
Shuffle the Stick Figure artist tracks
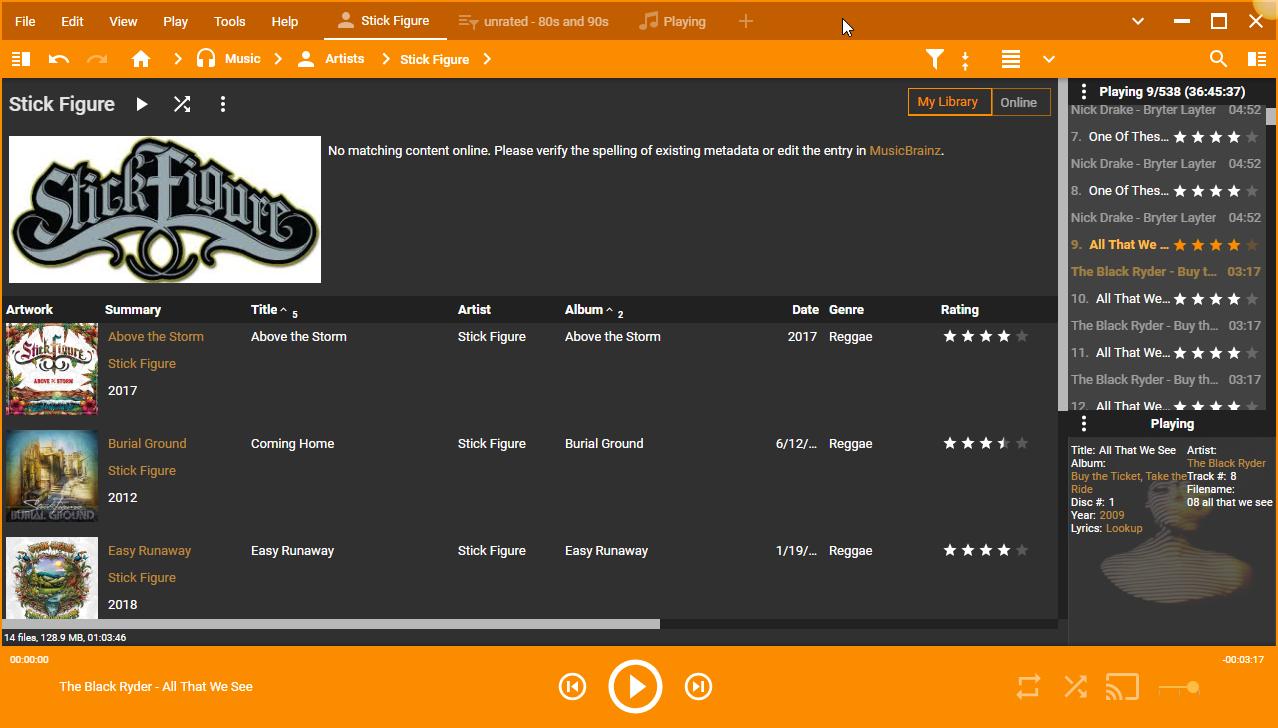(x=182, y=104)
